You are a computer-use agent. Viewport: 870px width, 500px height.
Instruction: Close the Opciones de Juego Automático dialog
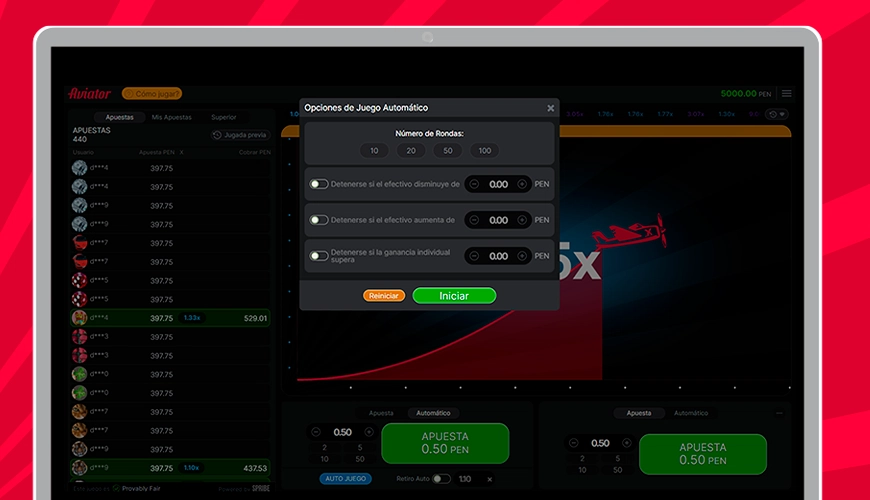pos(550,108)
